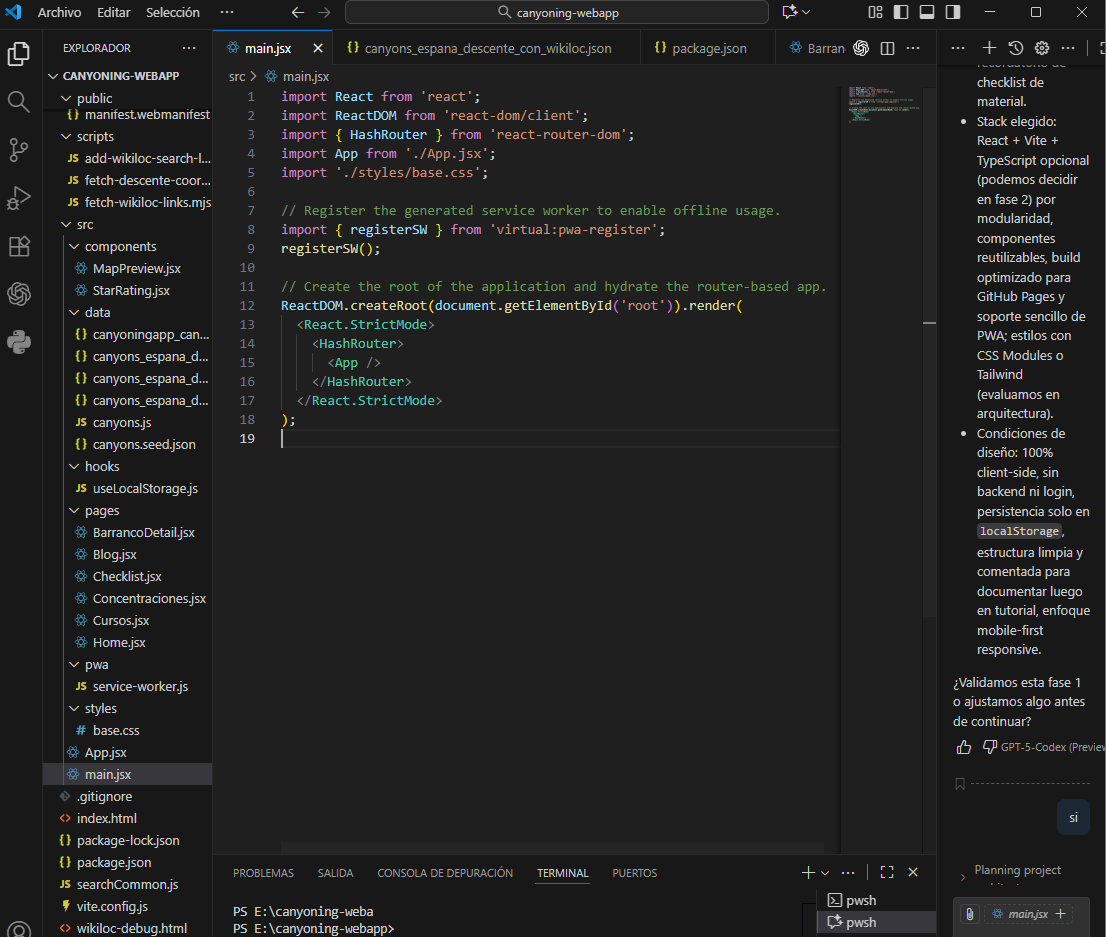This screenshot has height=937, width=1106.
Task: Toggle the primary side bar layout button
Action: pyautogui.click(x=901, y=12)
